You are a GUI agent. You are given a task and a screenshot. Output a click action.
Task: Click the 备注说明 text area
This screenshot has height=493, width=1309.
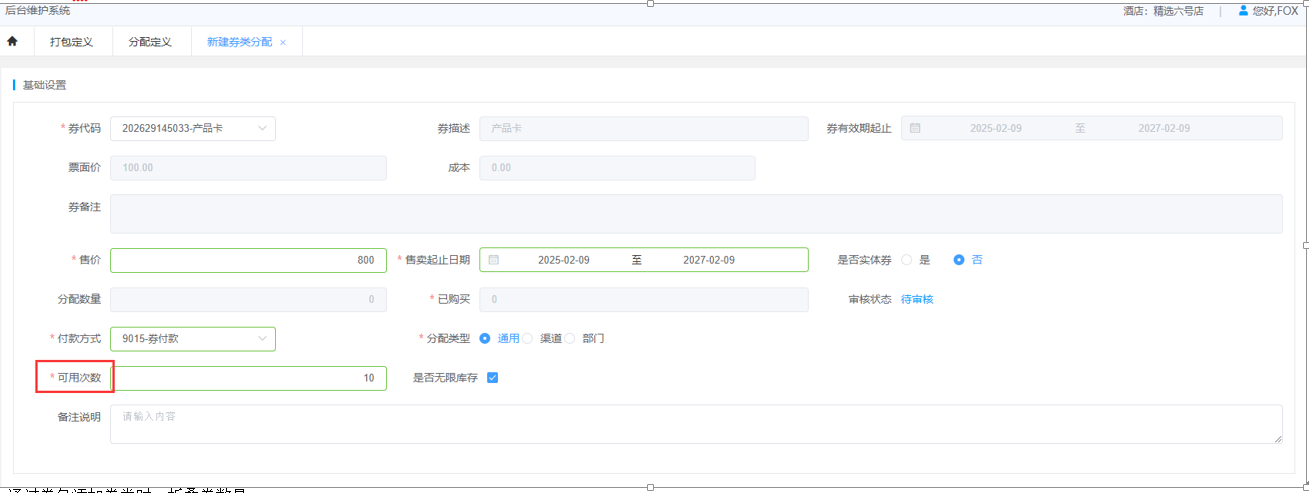point(696,424)
